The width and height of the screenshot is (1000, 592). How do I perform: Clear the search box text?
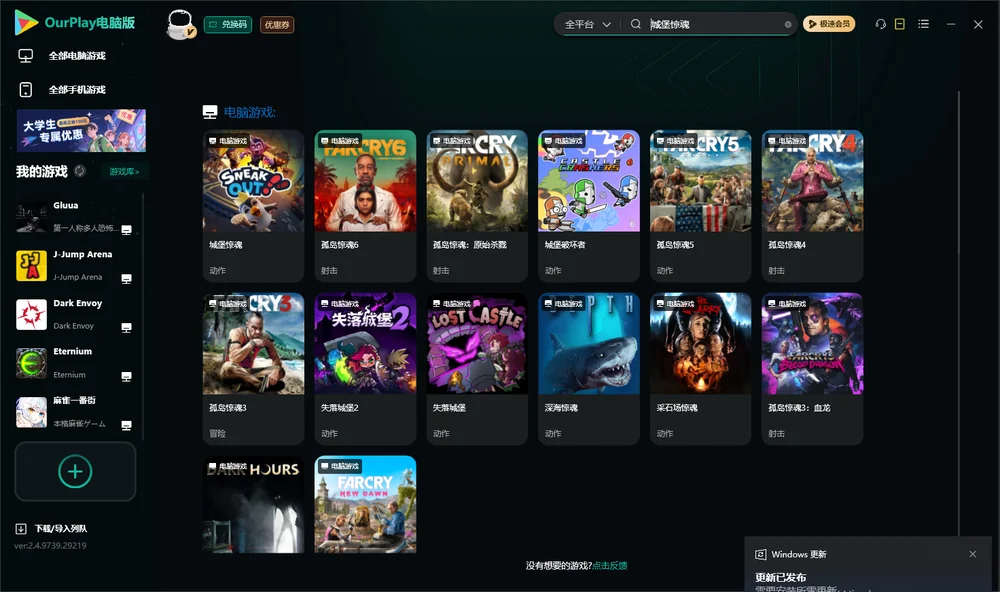click(788, 24)
